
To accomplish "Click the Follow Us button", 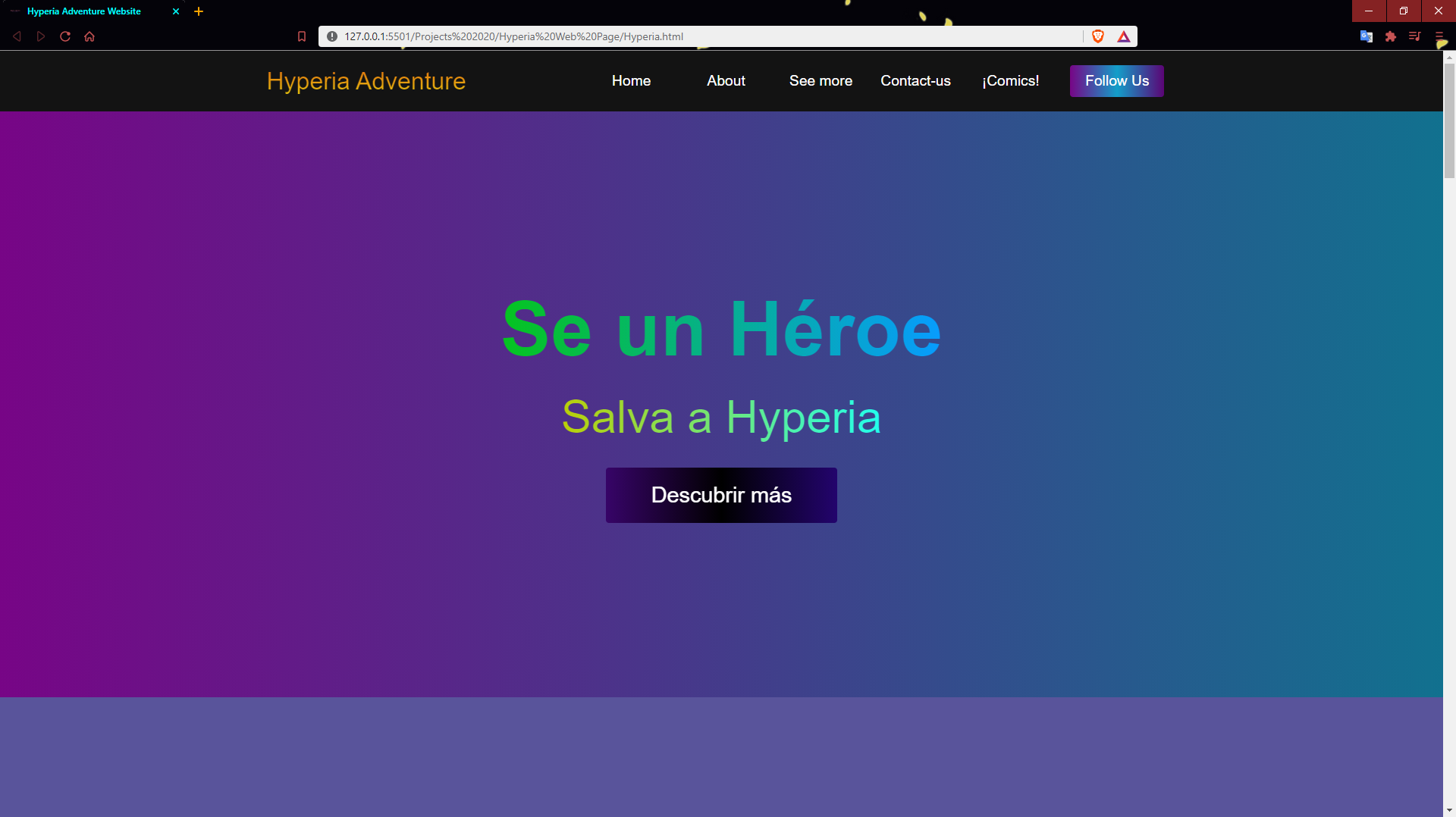I will coord(1116,81).
